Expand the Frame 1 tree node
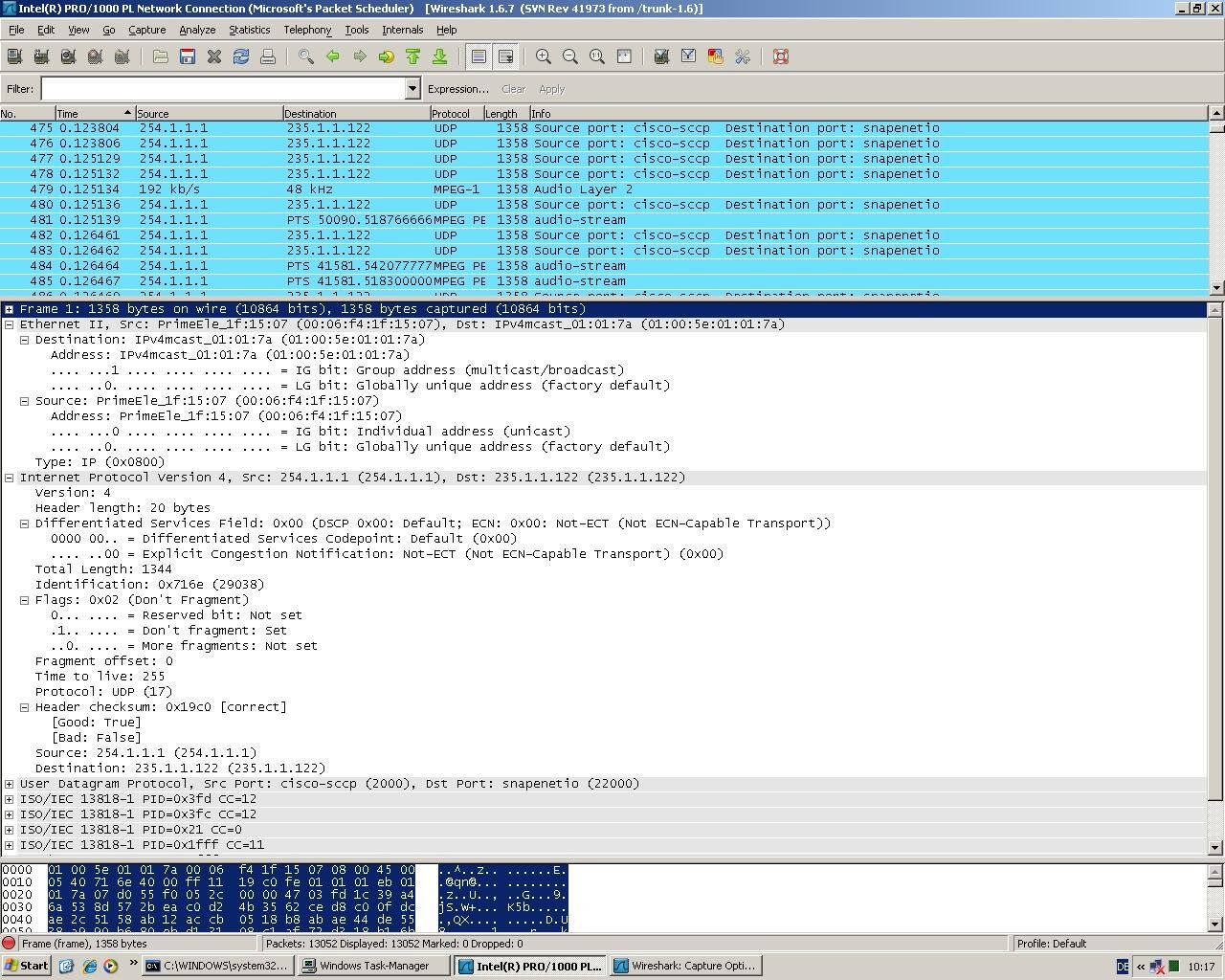The image size is (1225, 980). pos(10,309)
